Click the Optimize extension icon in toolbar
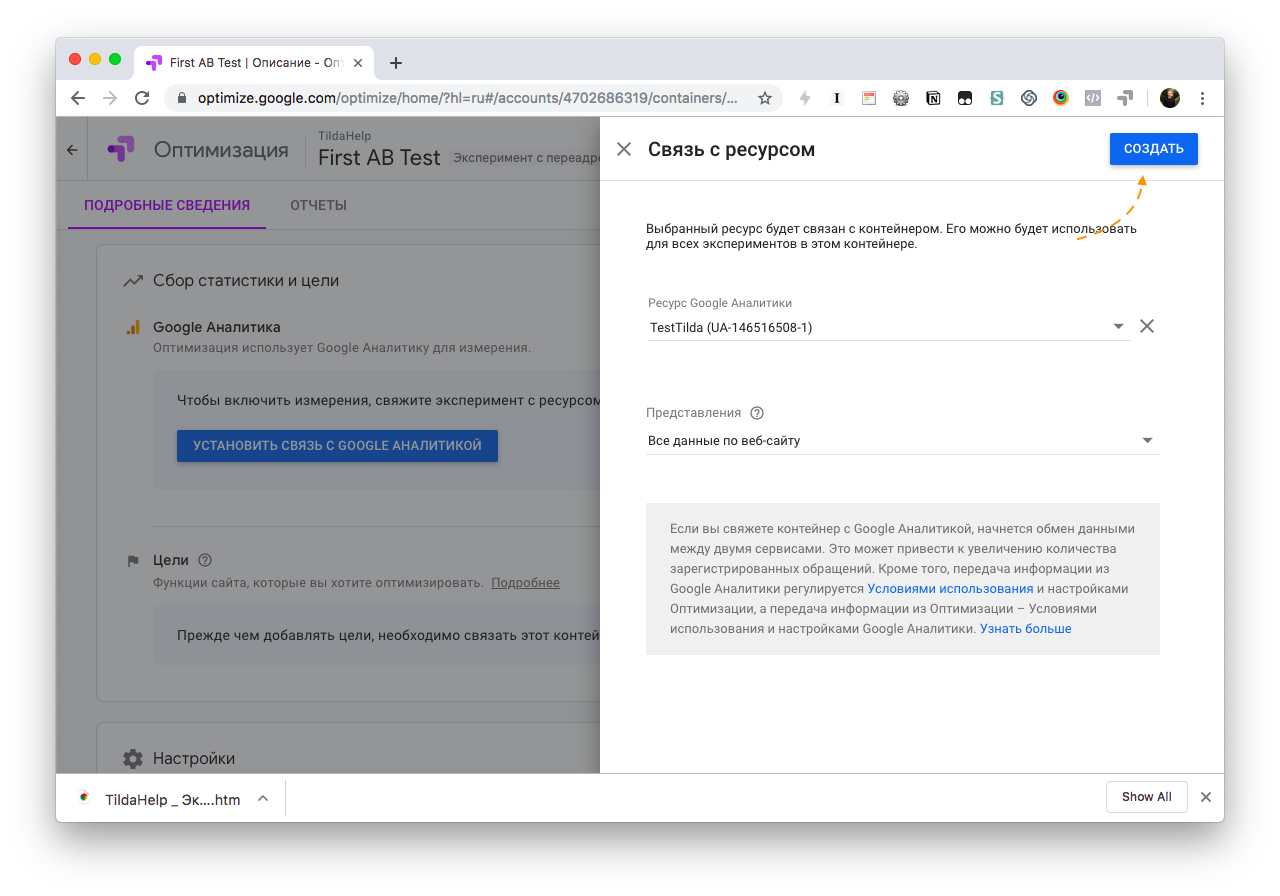The height and width of the screenshot is (896, 1280). tap(1125, 98)
